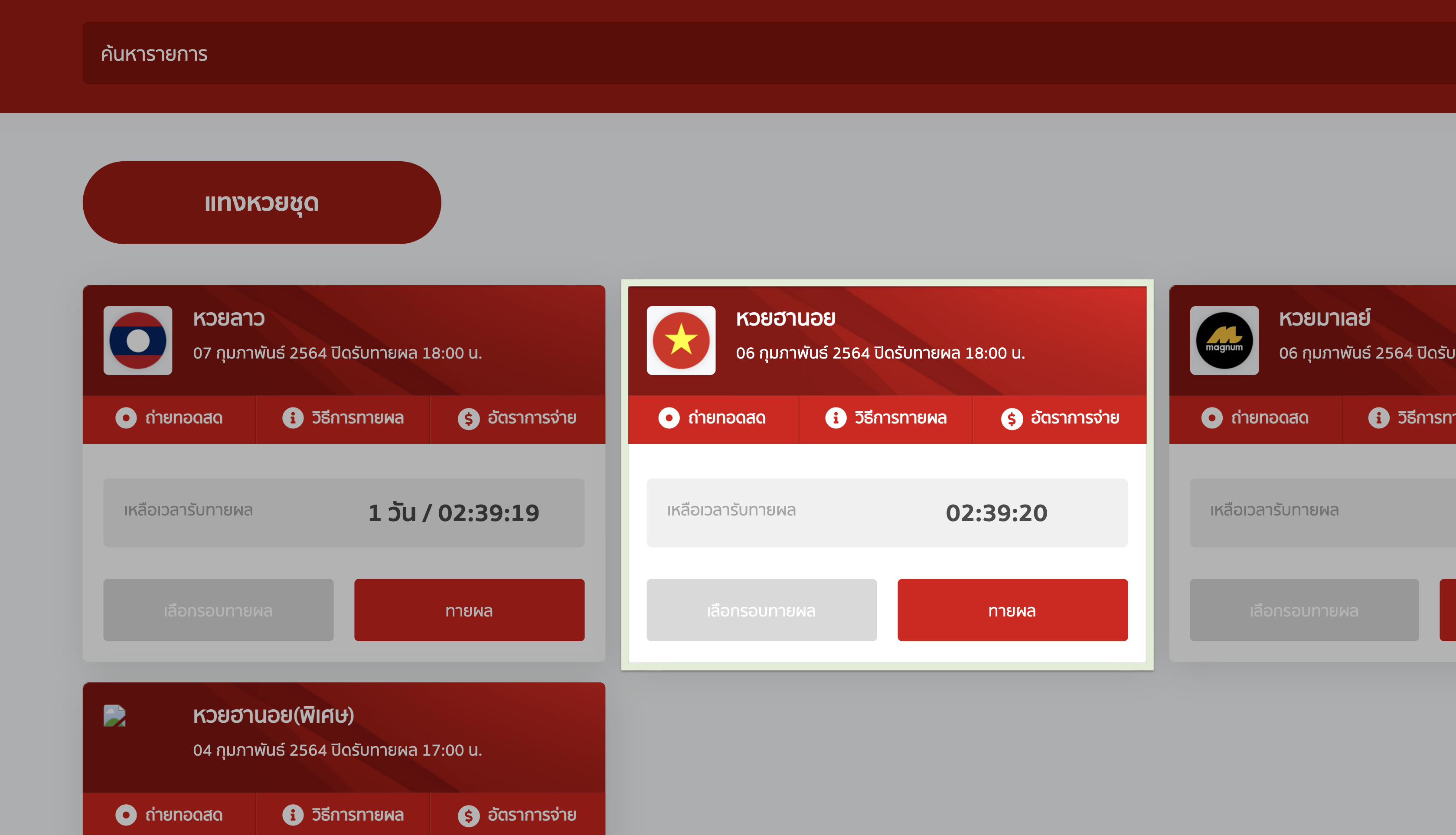1456x835 pixels.
Task: Open ถ่ายทอดสด tab in Hanoi lottery card
Action: pos(713,418)
